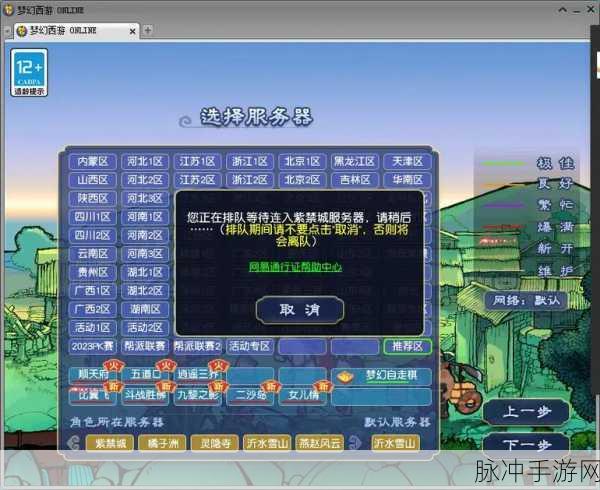600x490 pixels.
Task: Choose the 二沙岛 new server
Action: pos(250,396)
